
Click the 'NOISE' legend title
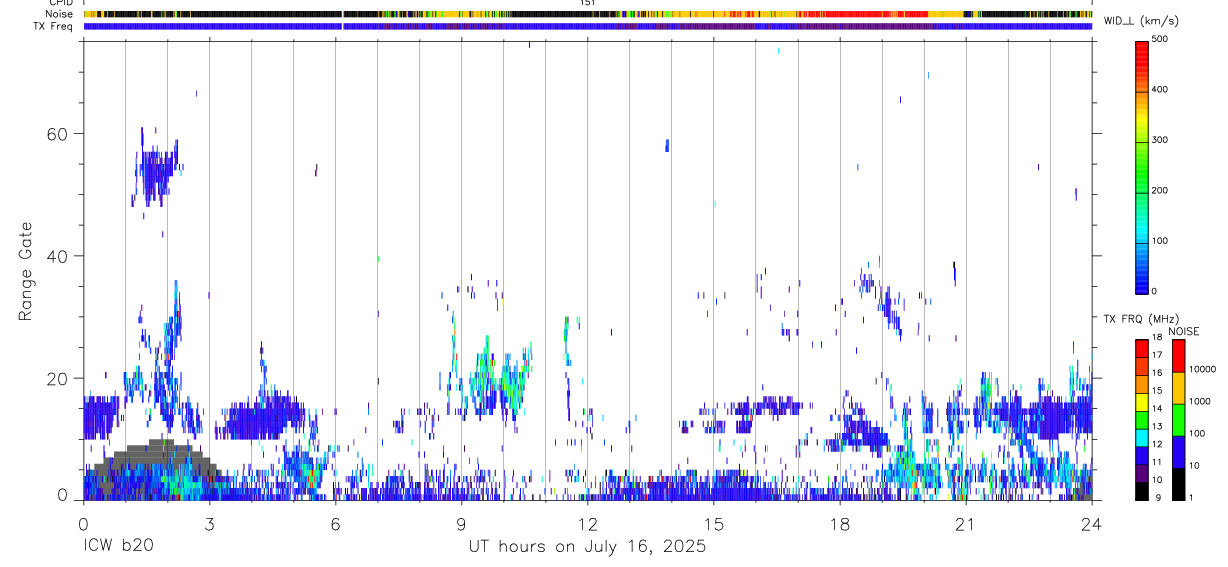click(1184, 331)
